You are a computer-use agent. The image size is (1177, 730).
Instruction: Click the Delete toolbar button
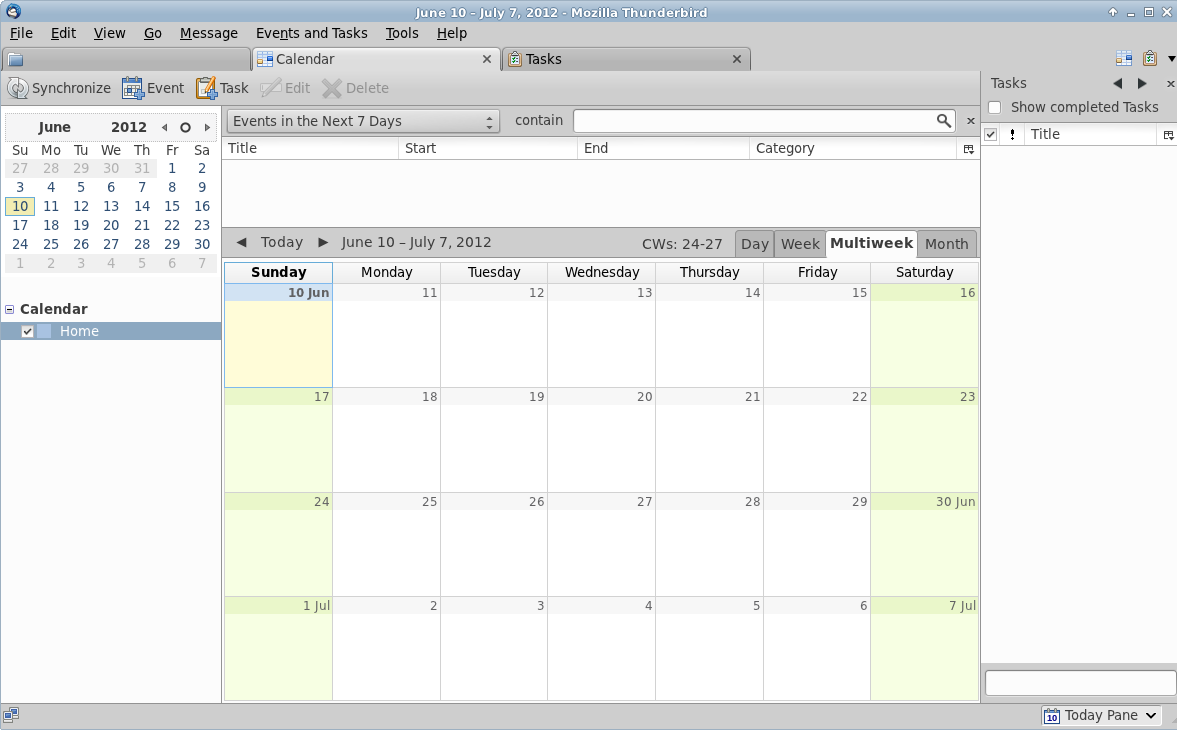point(356,88)
